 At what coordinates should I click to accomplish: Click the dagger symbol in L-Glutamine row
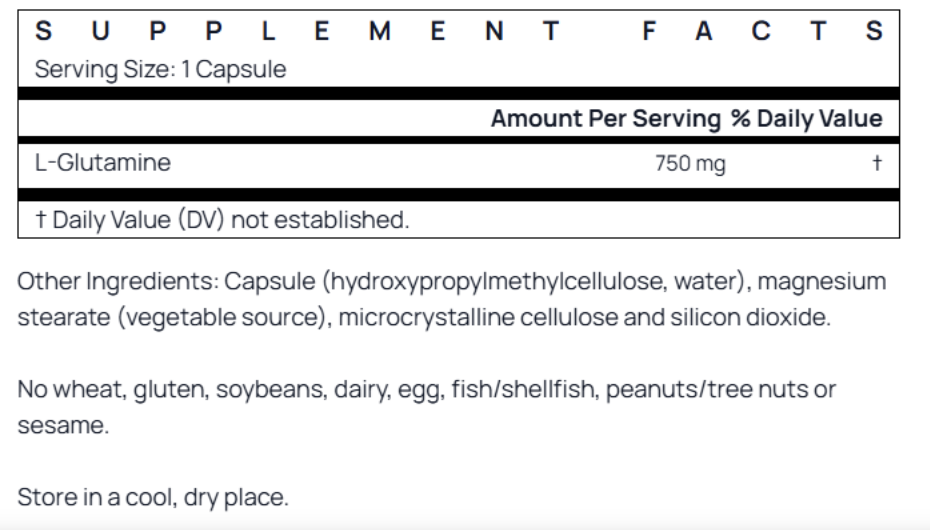click(876, 163)
